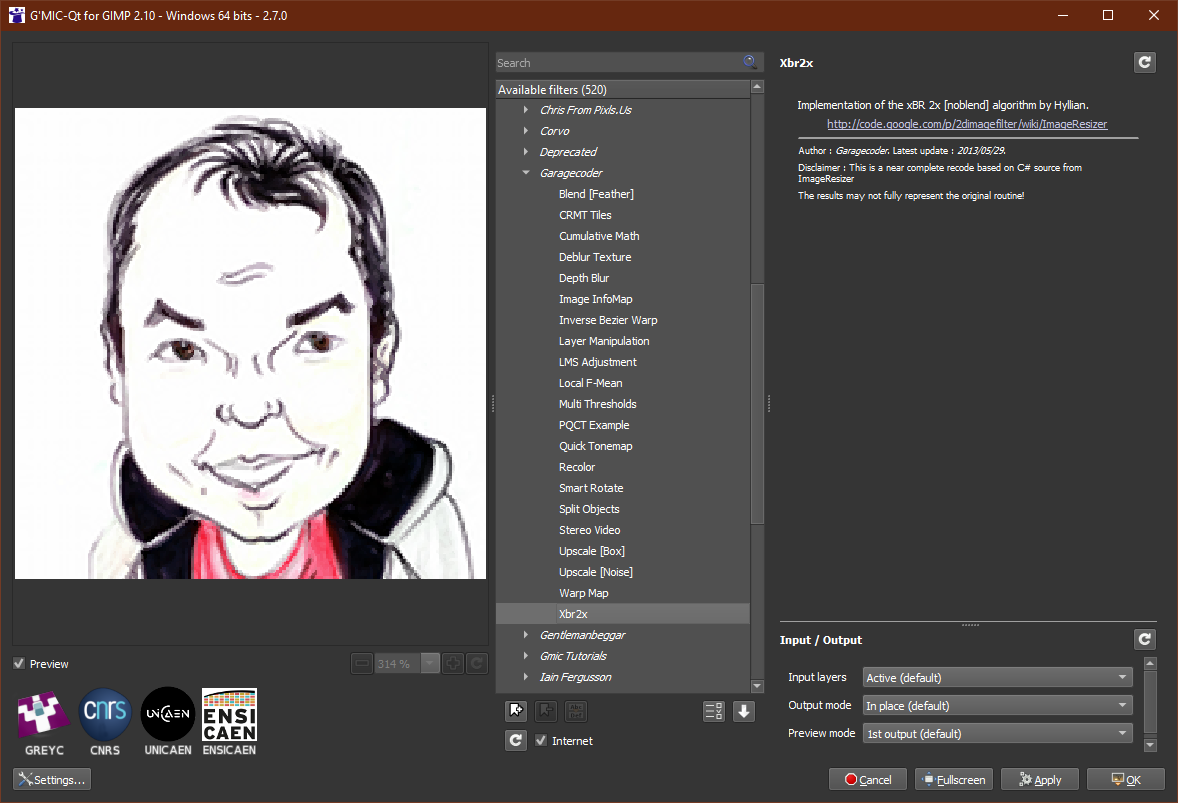Image resolution: width=1178 pixels, height=803 pixels.
Task: Add filter to favorites bookmark icon
Action: pos(516,711)
